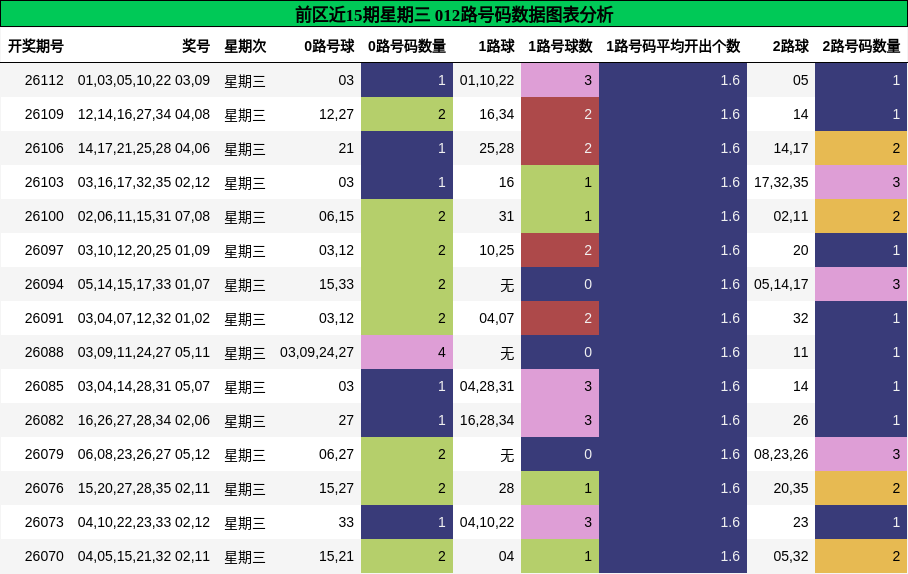Click the 1路球 cell 04,28,31
The height and width of the screenshot is (574, 908).
(x=487, y=386)
